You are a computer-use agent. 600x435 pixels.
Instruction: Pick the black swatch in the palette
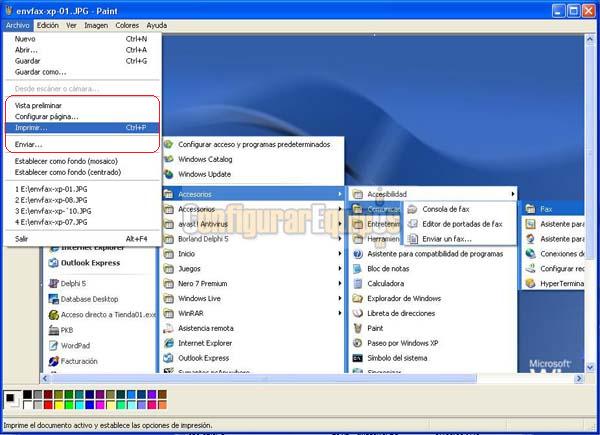tap(28, 394)
